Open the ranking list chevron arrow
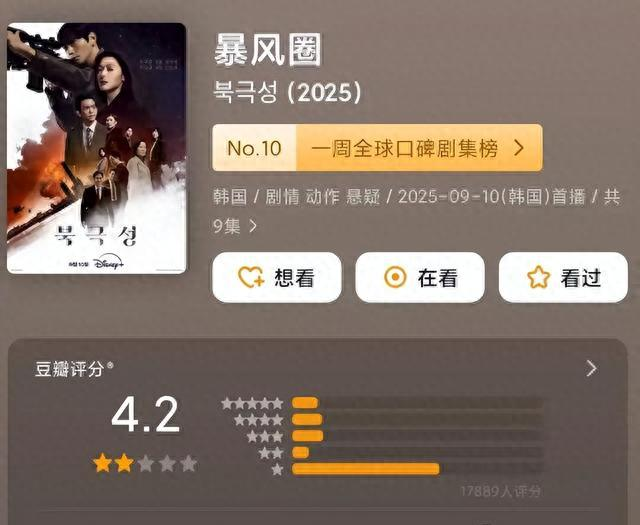 point(519,148)
